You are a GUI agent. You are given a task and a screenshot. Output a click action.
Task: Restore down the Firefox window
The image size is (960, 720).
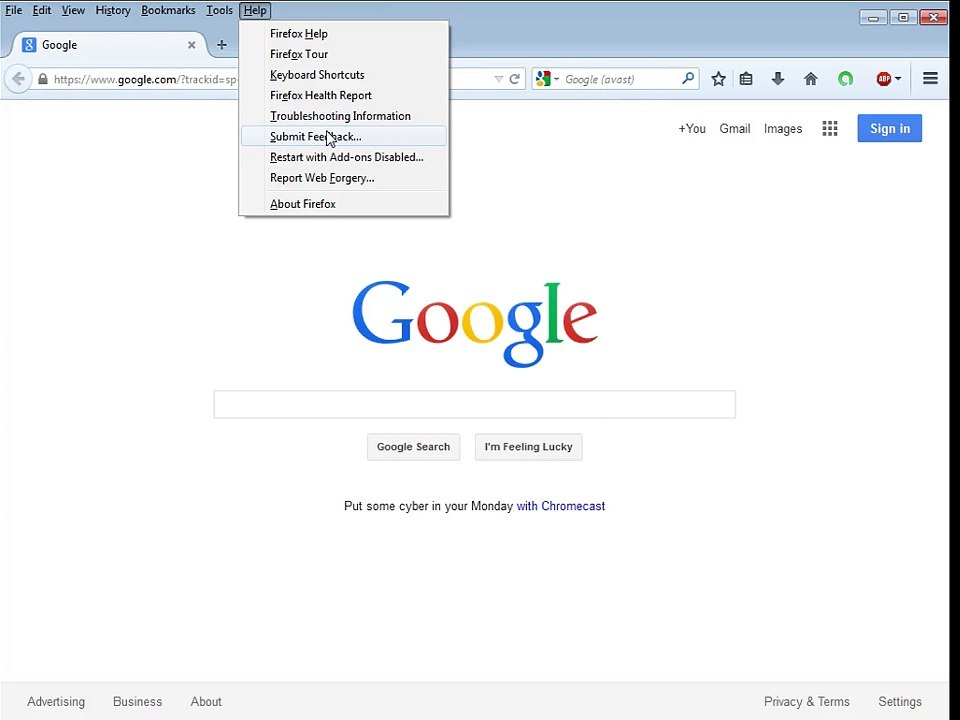click(903, 18)
